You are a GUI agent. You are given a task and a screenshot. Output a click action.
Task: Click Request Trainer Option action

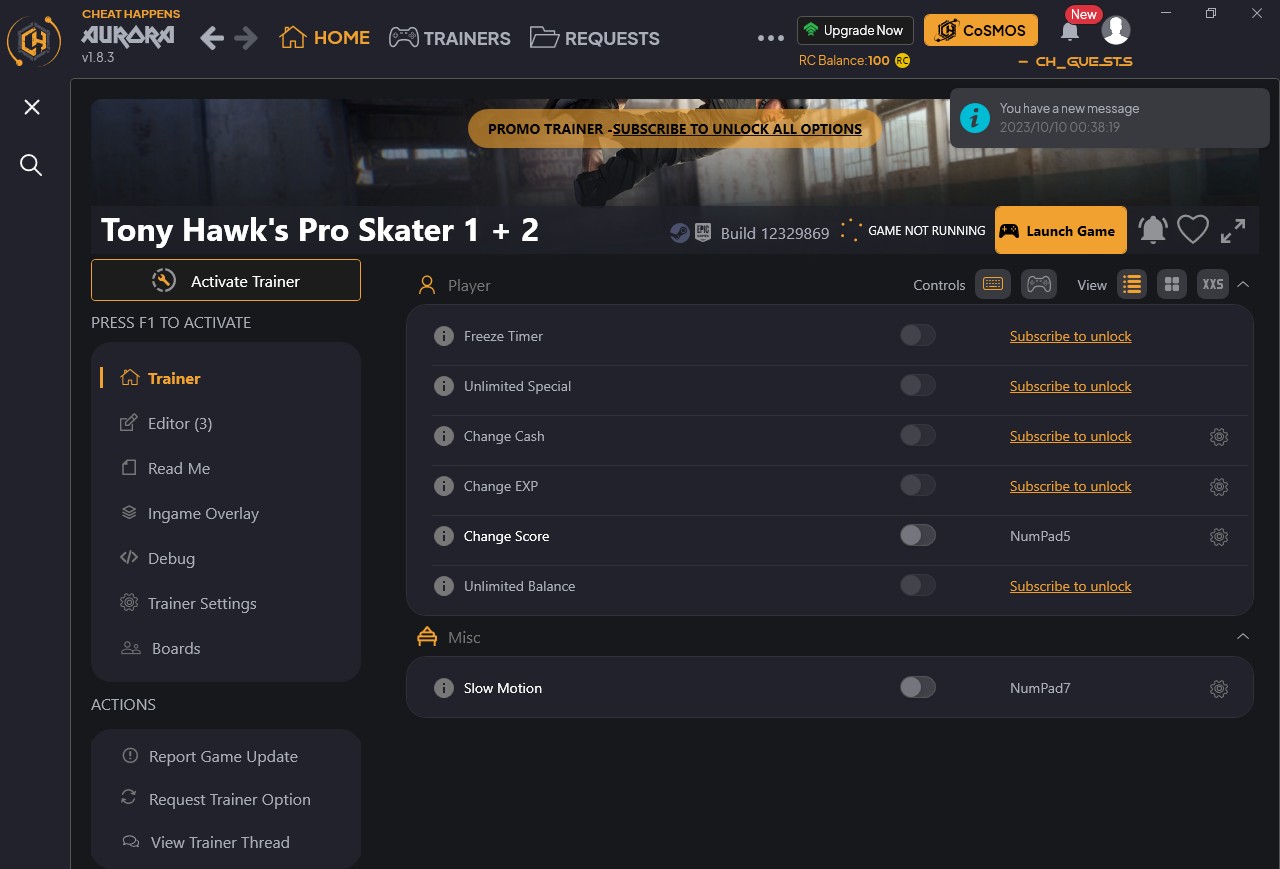216,799
